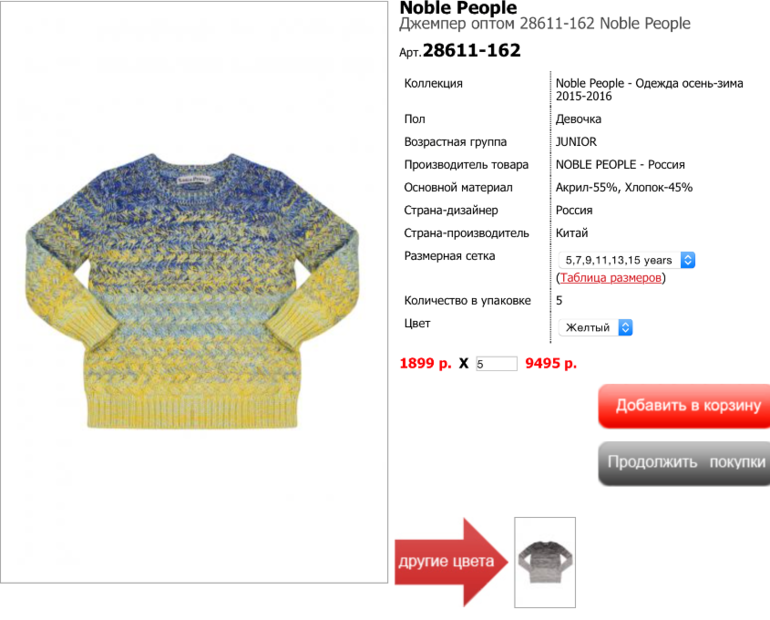Image resolution: width=770 pixels, height=620 pixels.
Task: Click the article number 28611-162
Action: 471,50
